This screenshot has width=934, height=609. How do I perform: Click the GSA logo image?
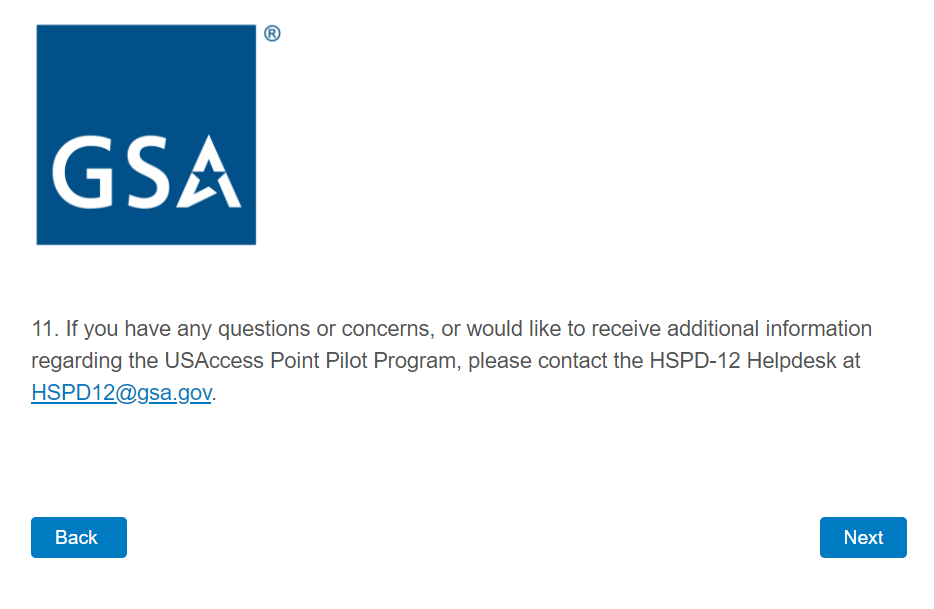pyautogui.click(x=146, y=135)
